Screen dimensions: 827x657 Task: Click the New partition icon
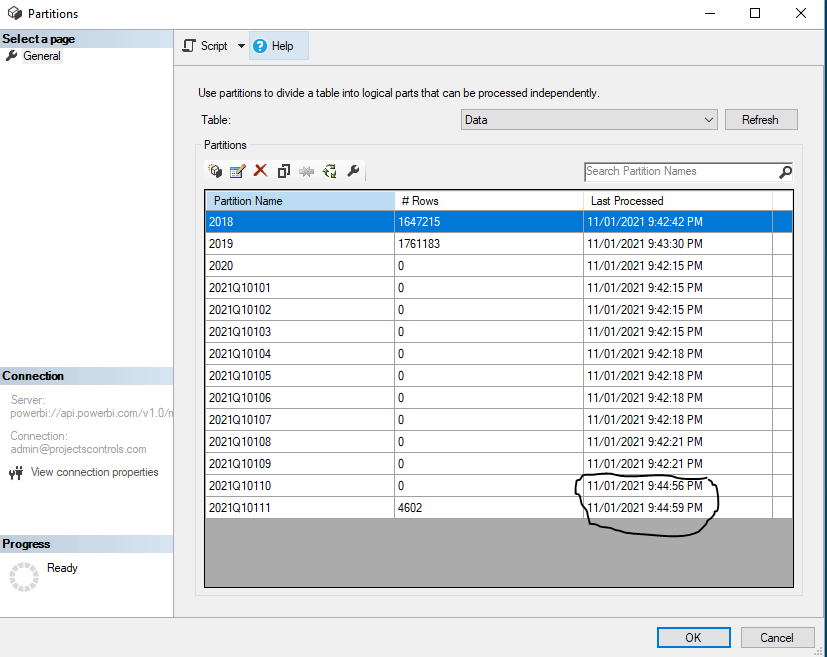point(215,171)
